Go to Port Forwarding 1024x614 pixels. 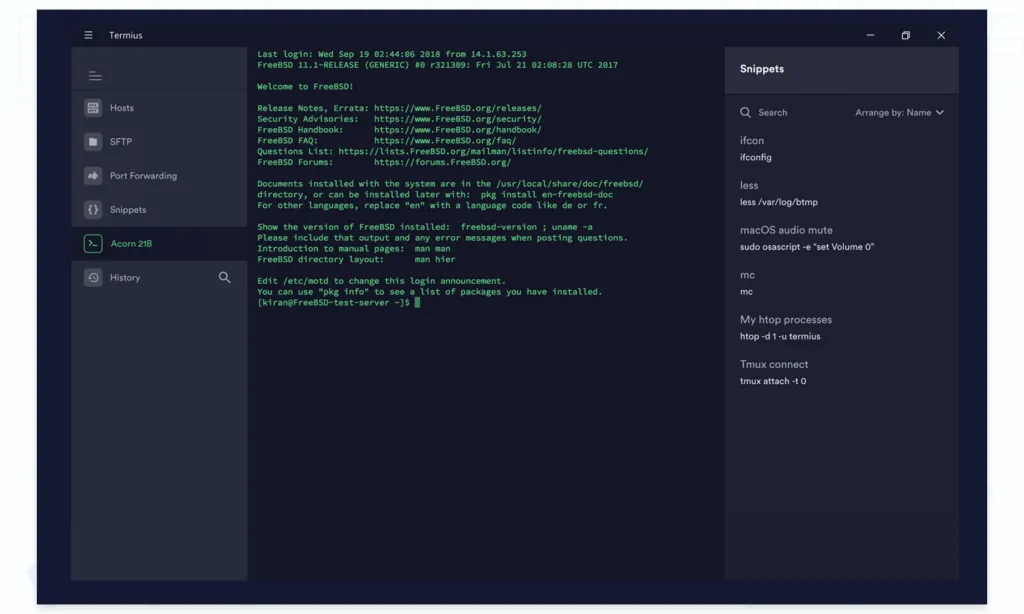pos(159,176)
